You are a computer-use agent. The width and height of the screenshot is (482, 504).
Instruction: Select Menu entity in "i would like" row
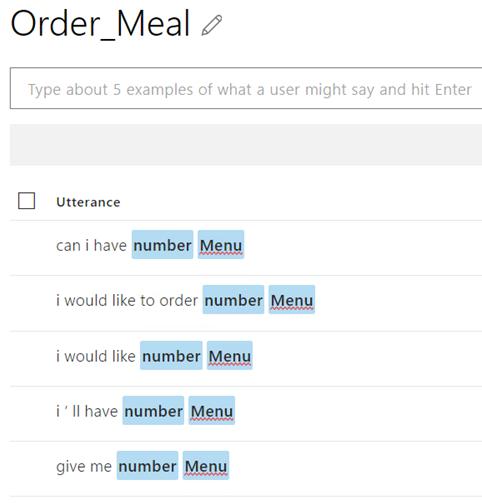230,355
